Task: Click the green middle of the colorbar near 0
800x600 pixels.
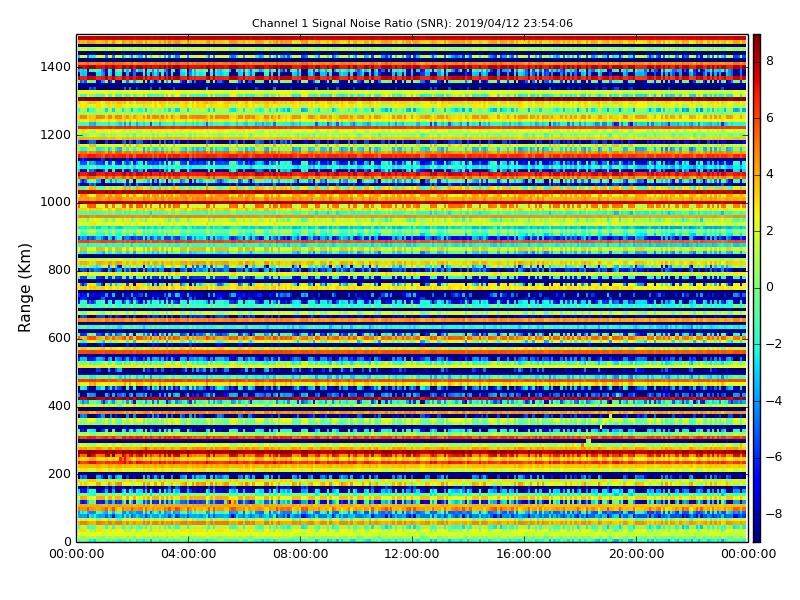Action: [x=757, y=287]
